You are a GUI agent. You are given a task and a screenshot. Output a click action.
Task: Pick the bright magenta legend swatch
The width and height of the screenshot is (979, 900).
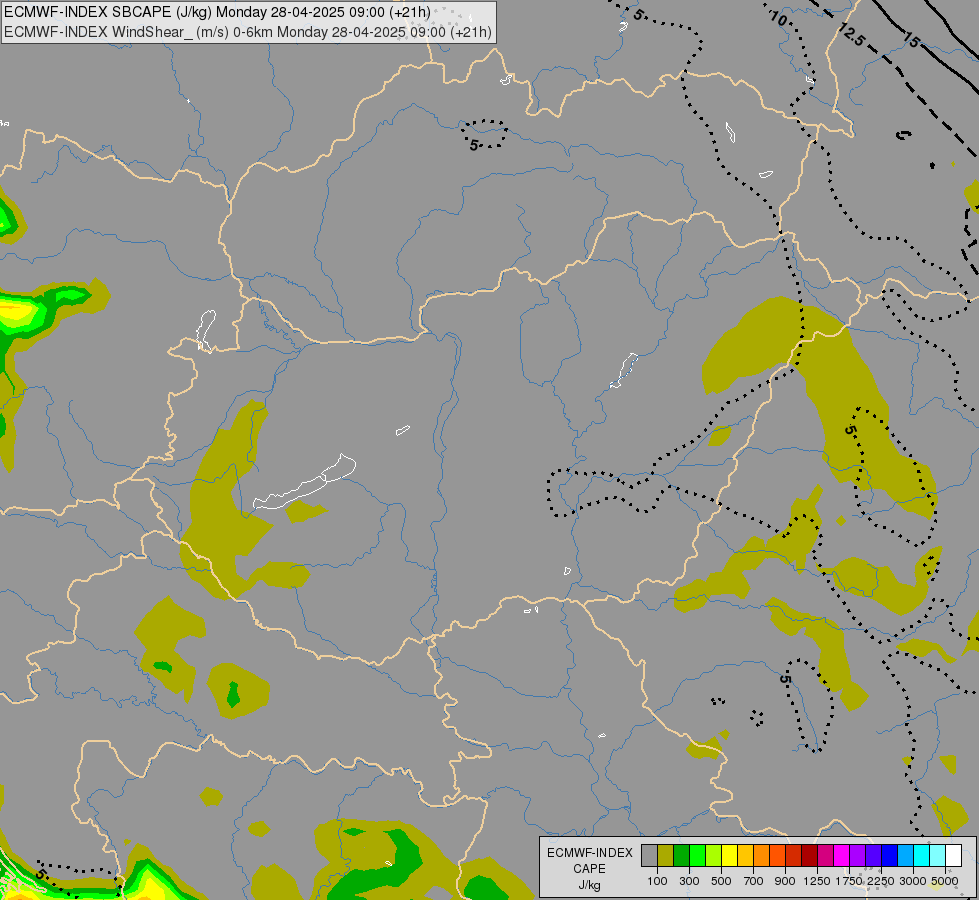842,855
